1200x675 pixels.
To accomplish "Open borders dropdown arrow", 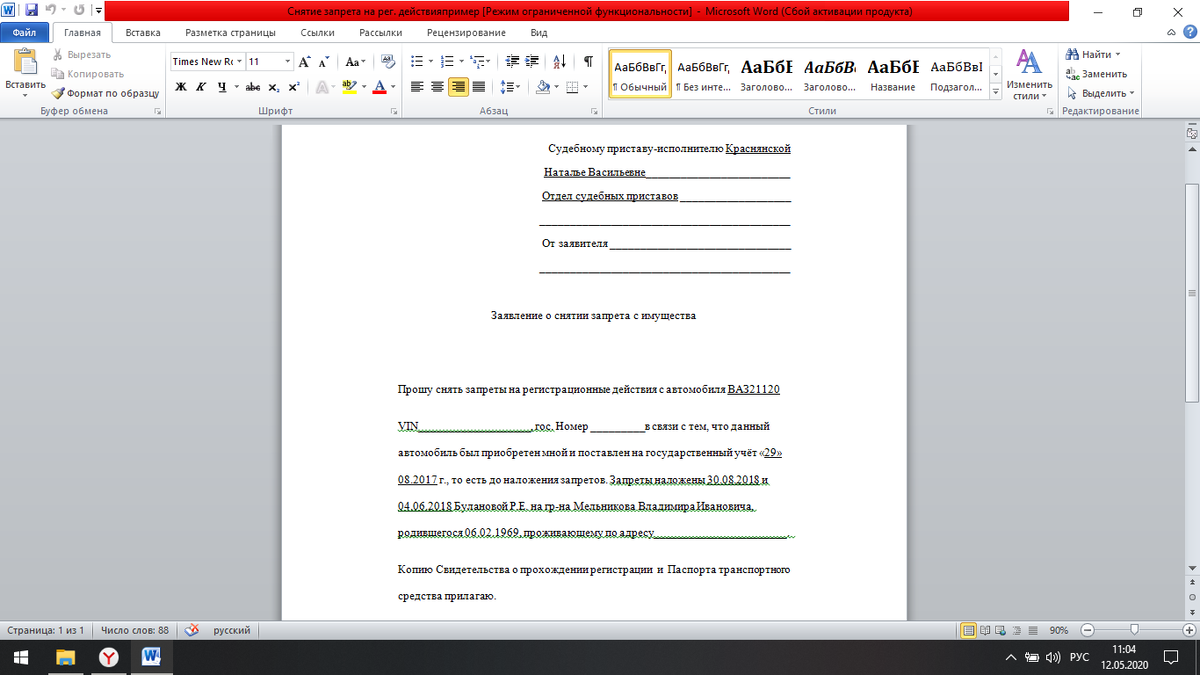I will 585,87.
